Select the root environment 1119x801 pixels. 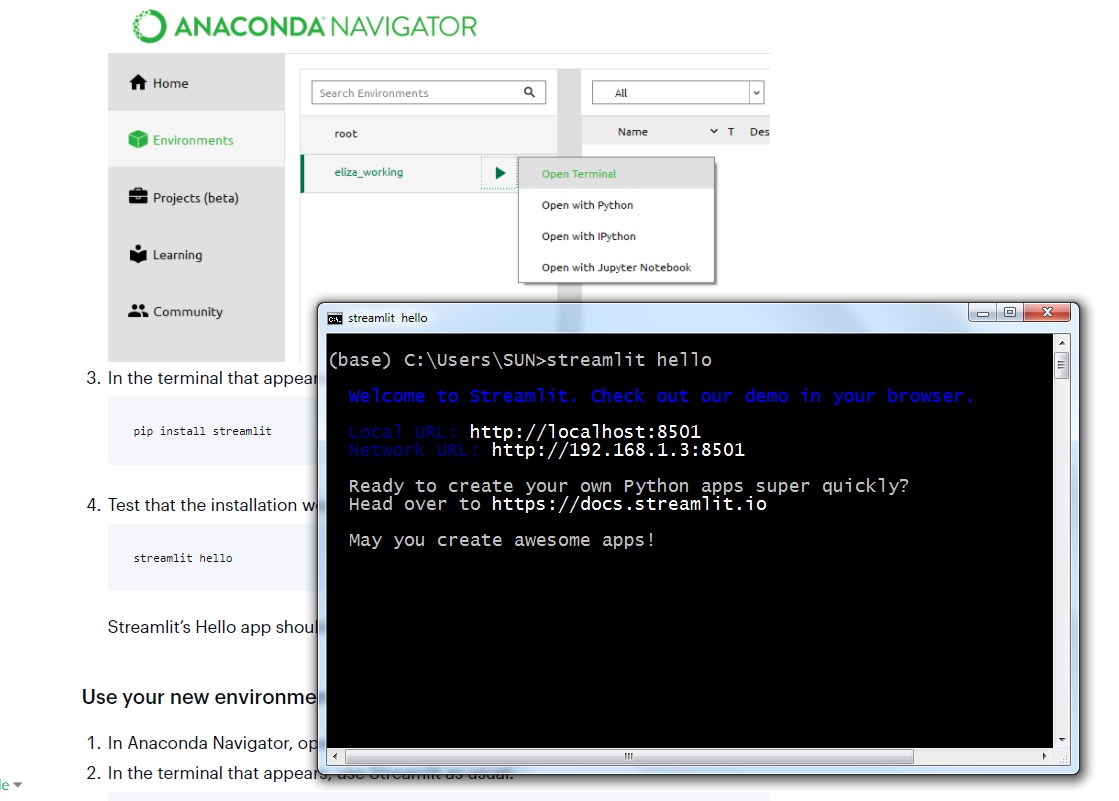[346, 133]
